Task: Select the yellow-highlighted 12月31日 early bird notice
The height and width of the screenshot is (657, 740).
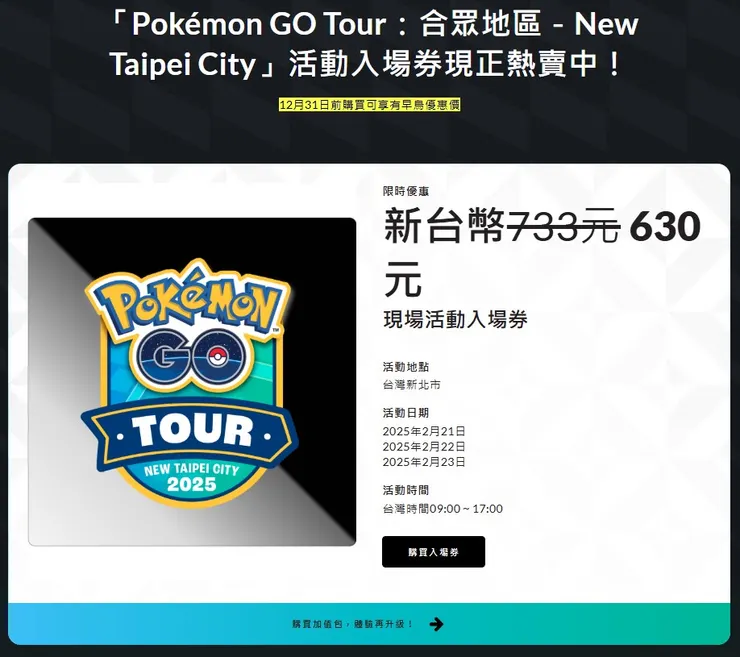Action: (369, 104)
